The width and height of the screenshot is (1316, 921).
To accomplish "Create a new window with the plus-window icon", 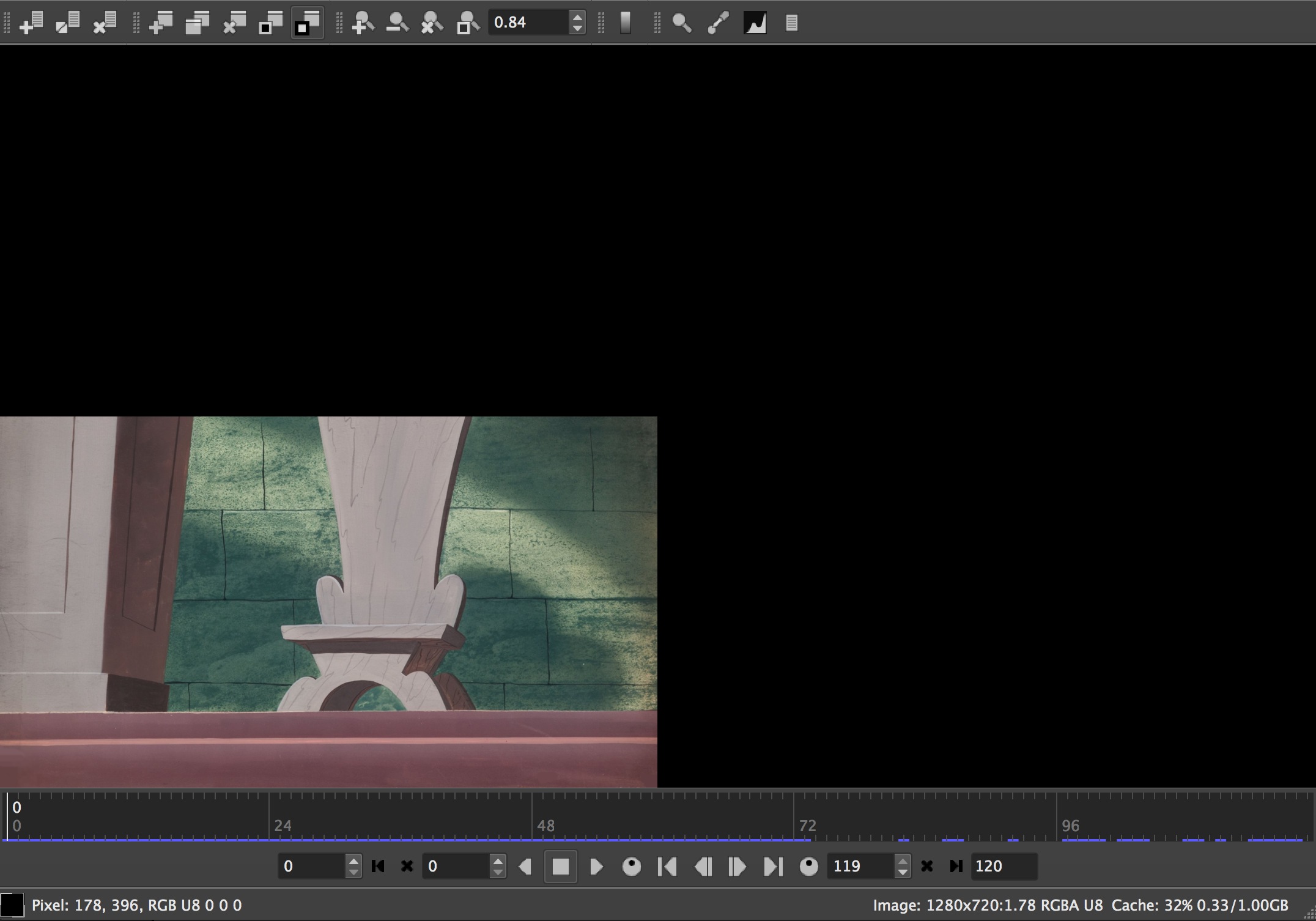I will [161, 23].
